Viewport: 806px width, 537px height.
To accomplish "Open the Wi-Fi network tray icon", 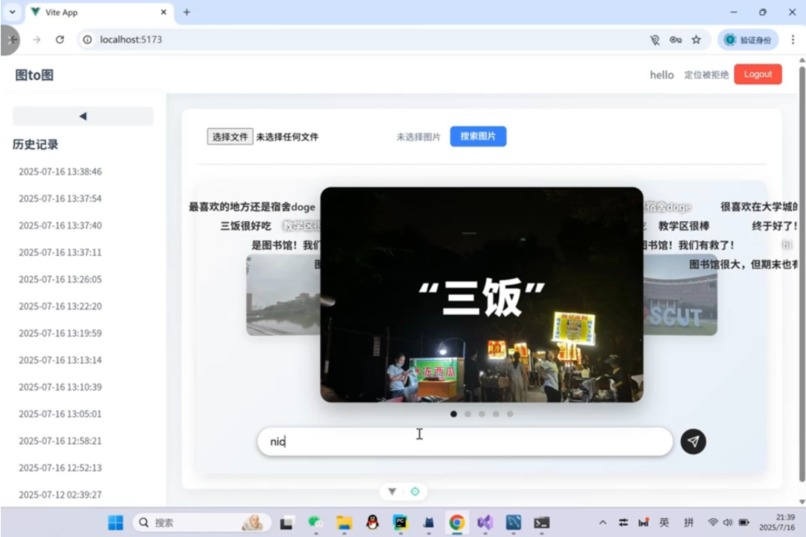I will 712,523.
